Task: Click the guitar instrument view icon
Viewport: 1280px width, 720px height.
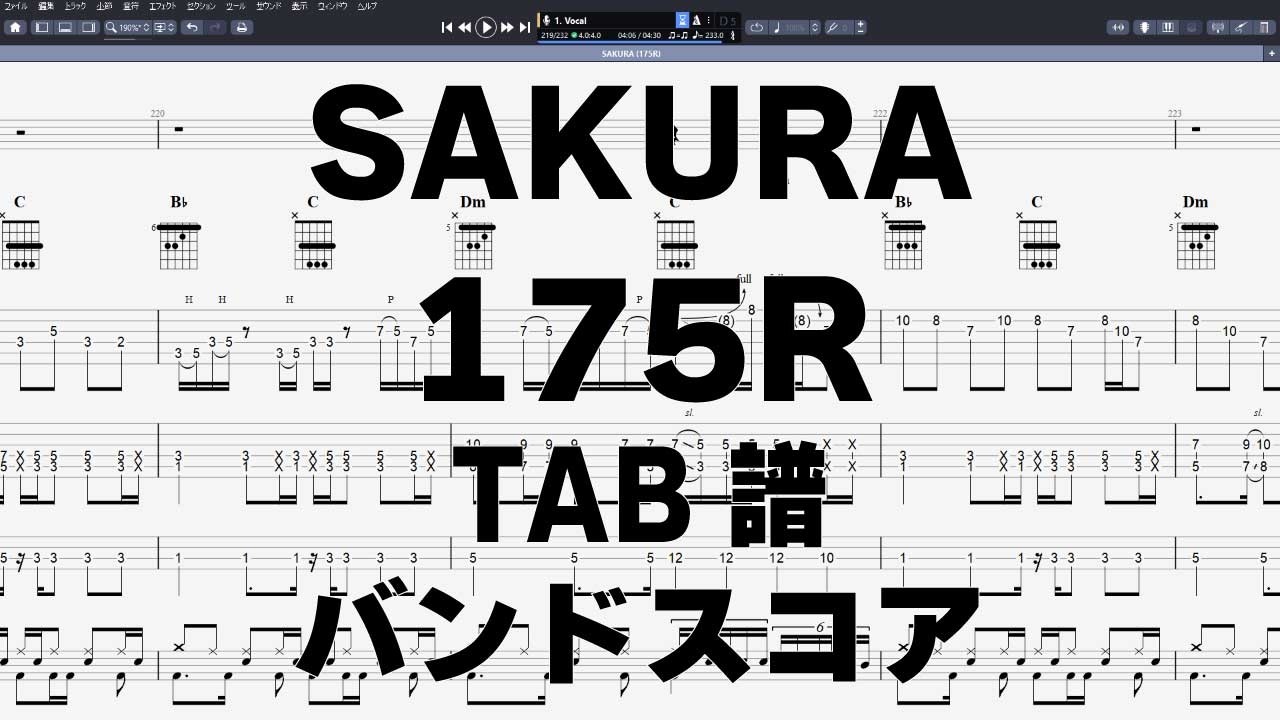Action: tap(1240, 27)
